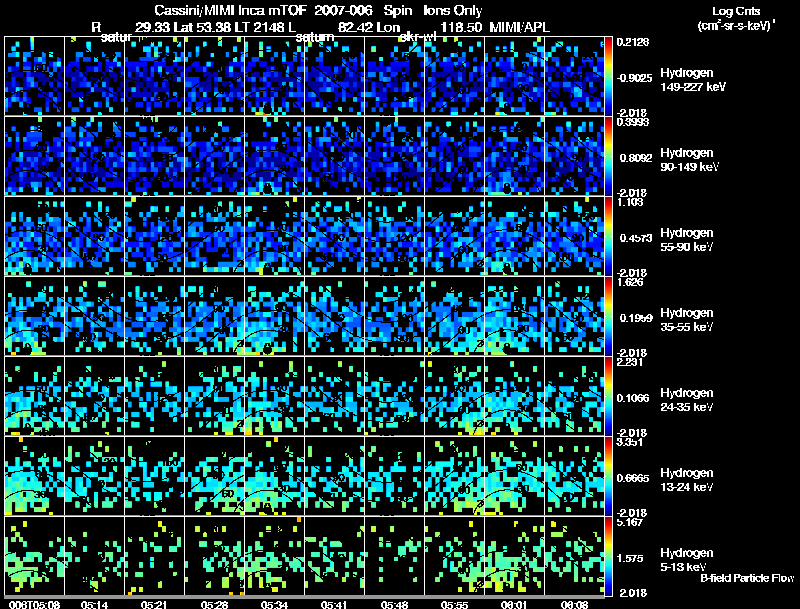
Task: Click the '1.575' colorbar value
Action: 630,559
